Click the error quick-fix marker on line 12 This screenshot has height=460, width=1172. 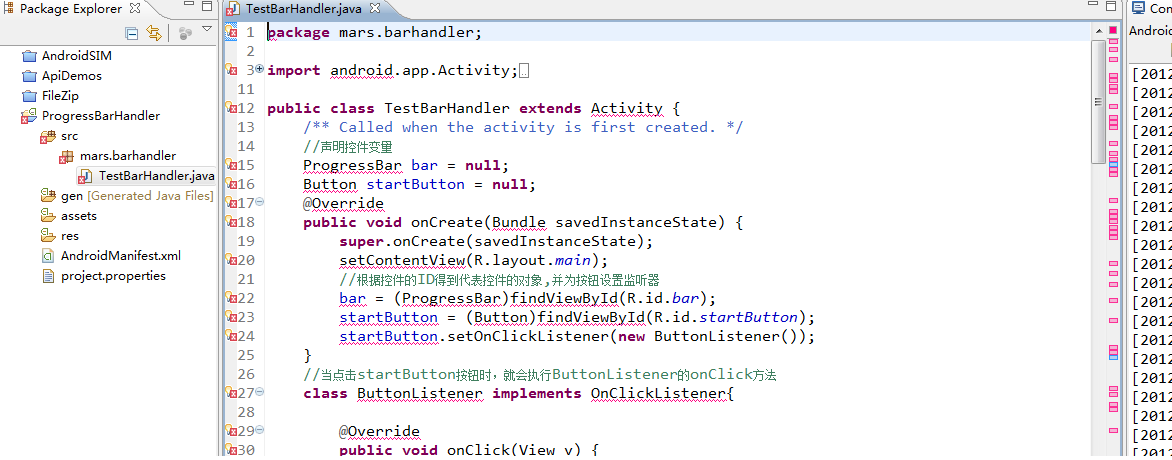[231, 108]
